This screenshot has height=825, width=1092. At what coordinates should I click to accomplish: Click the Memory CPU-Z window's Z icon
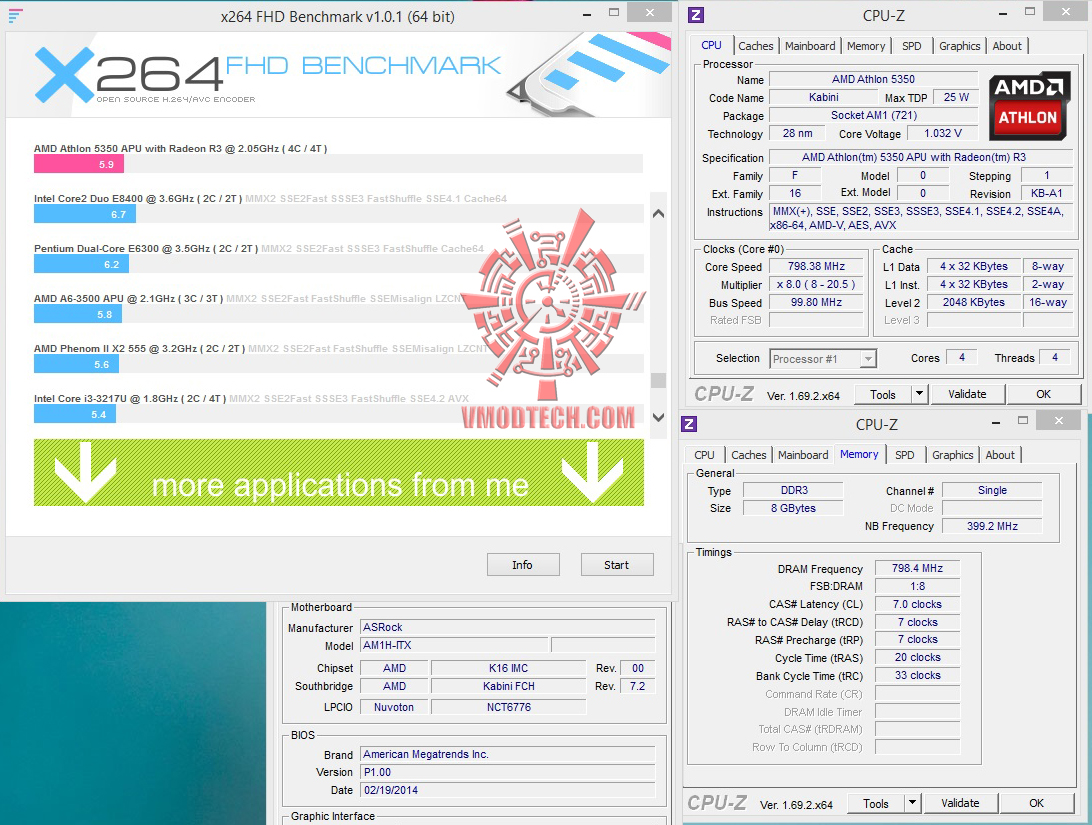pos(689,424)
